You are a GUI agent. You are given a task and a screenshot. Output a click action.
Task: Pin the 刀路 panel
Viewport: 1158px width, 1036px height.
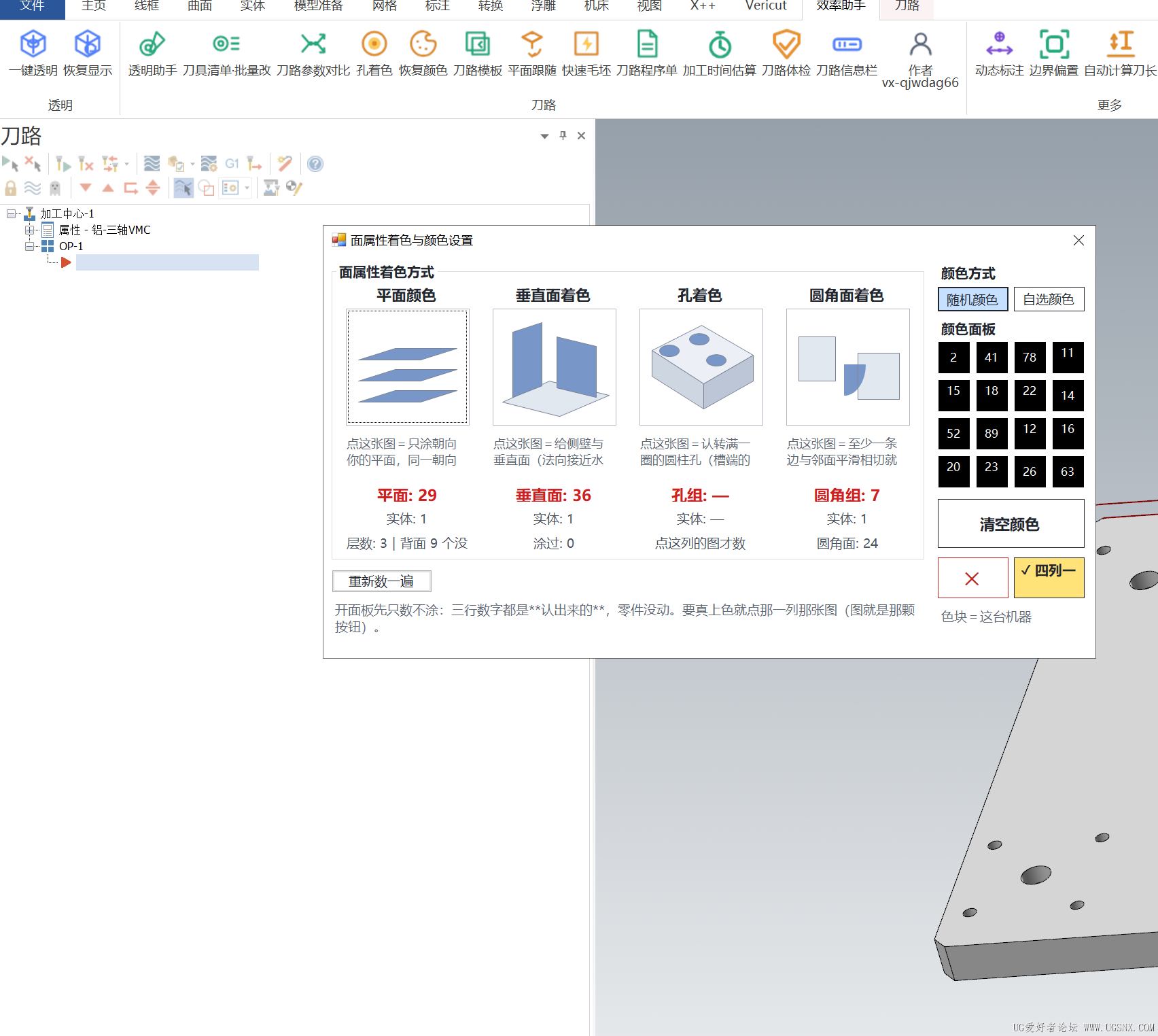click(x=563, y=135)
